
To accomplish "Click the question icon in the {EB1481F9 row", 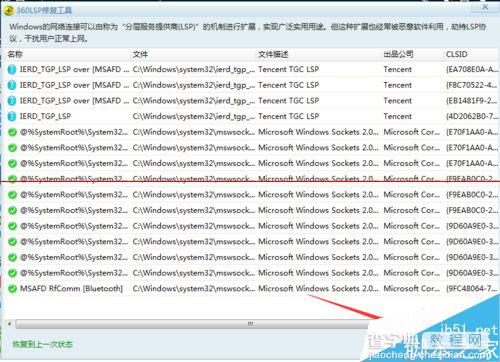I will tap(12, 101).
